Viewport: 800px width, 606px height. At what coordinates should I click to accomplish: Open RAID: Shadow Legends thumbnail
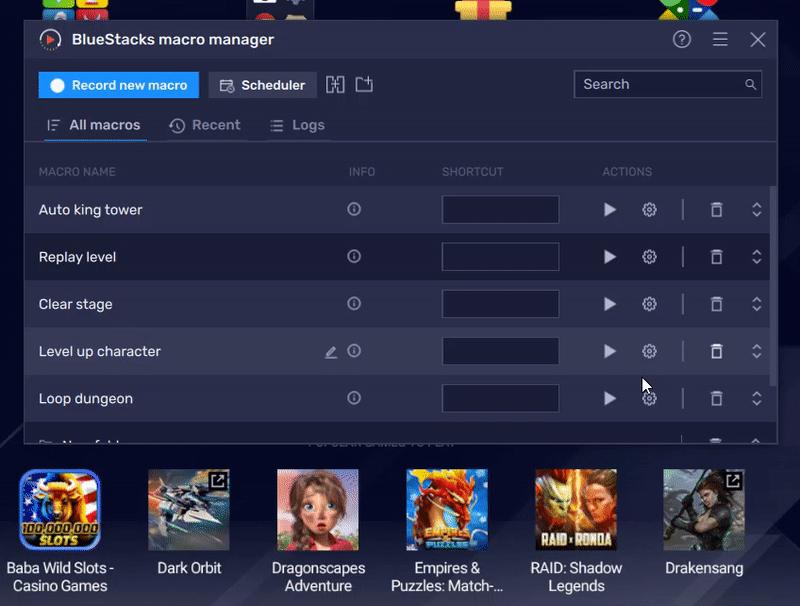(576, 510)
